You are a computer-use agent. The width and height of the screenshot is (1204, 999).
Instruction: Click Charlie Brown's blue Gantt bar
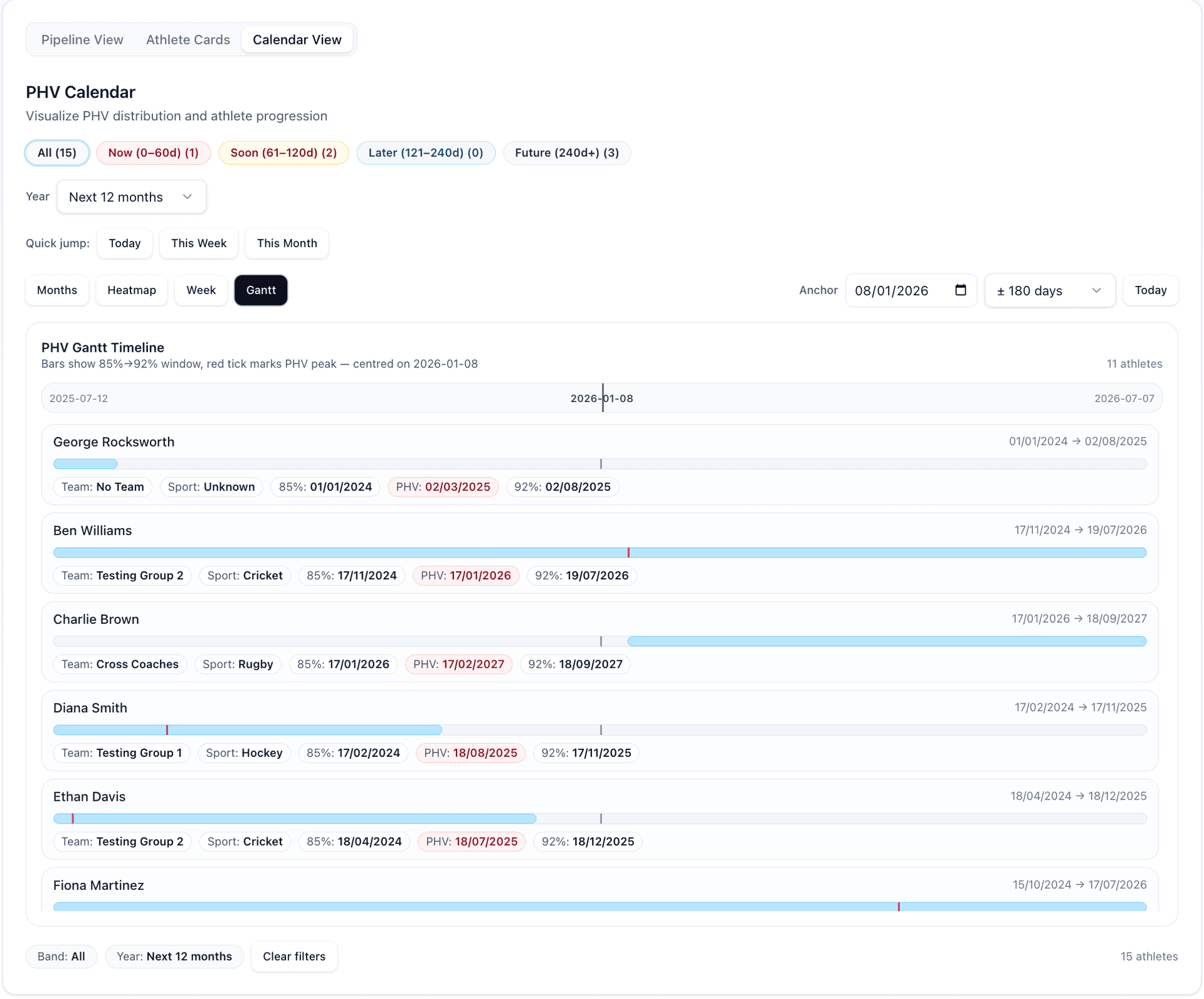pos(887,642)
